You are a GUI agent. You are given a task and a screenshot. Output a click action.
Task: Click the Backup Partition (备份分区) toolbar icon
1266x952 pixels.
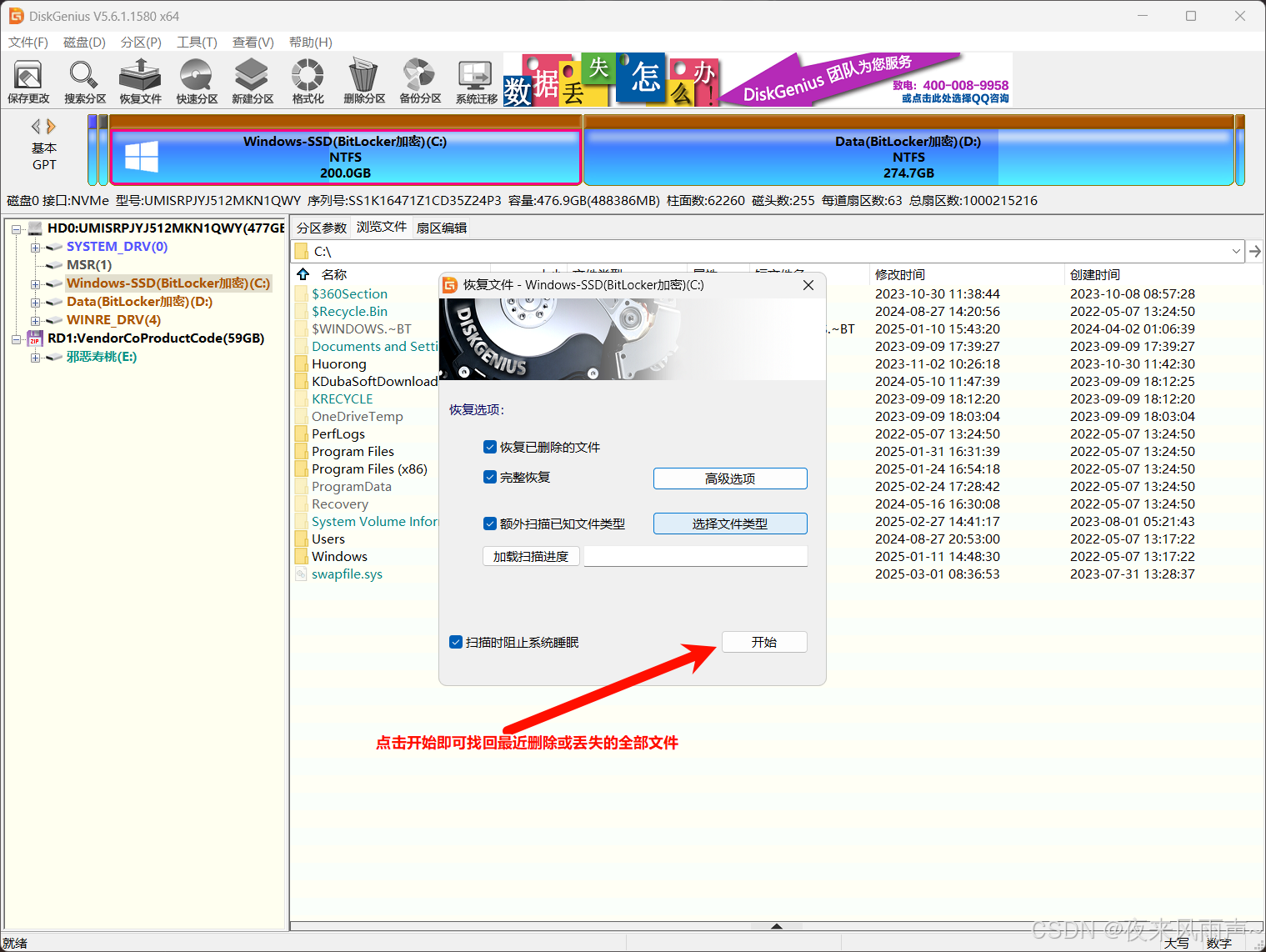pyautogui.click(x=420, y=82)
